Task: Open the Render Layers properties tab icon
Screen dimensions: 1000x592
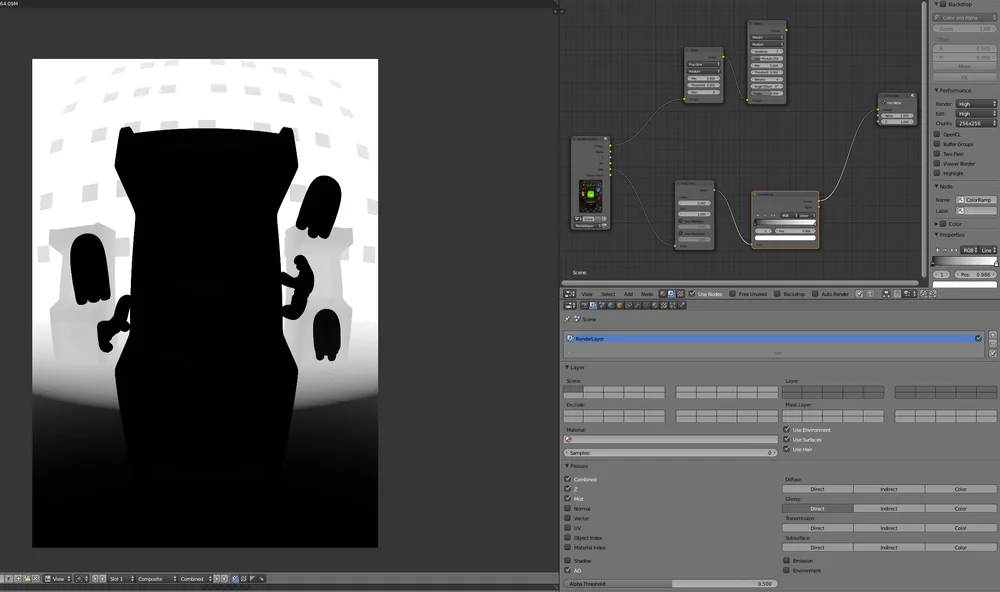Action: coord(593,306)
